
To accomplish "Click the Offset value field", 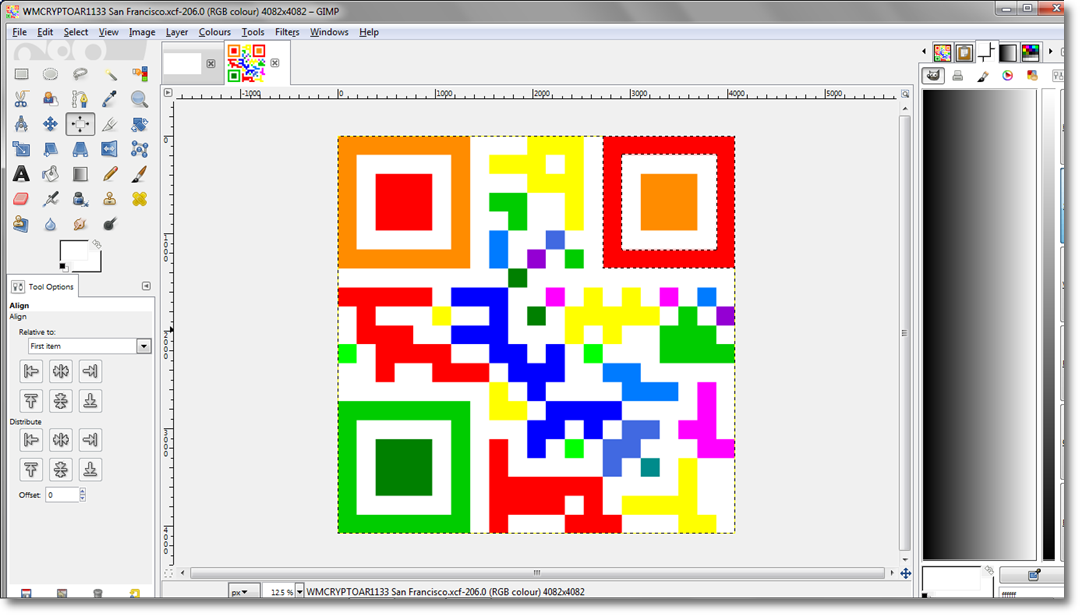I will (62, 494).
